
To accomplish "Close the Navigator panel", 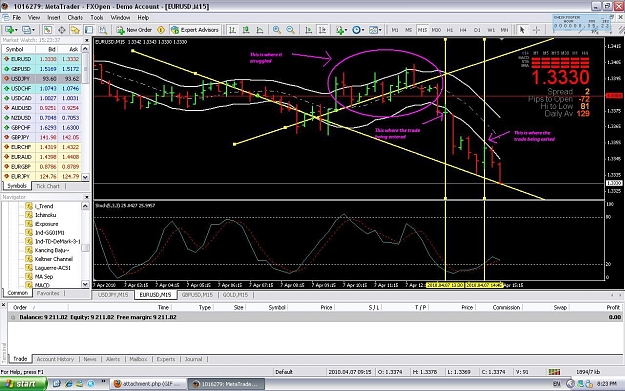I will pyautogui.click(x=87, y=197).
